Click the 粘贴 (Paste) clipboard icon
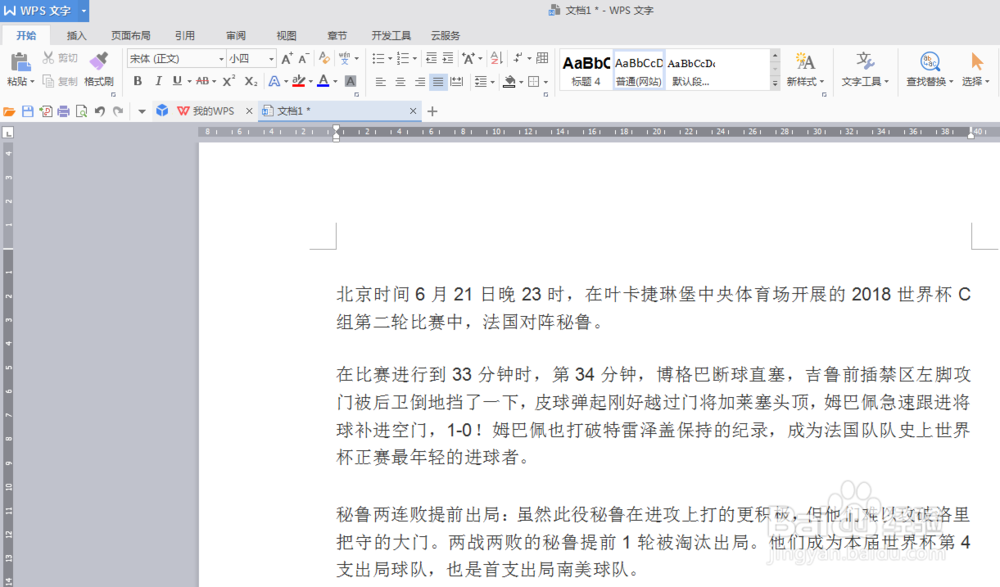Image resolution: width=1000 pixels, height=587 pixels. 20,60
